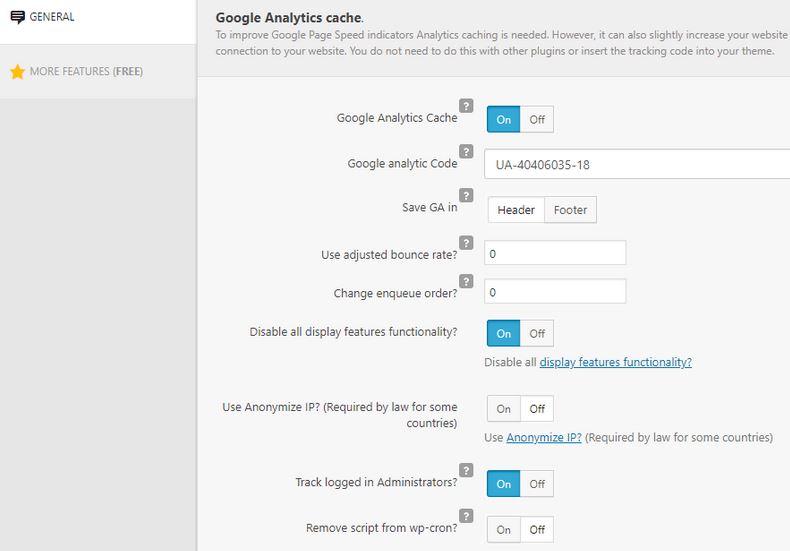Screen dimensions: 790x551
Task: Set Disable display features functionality to On
Action: (x=503, y=333)
